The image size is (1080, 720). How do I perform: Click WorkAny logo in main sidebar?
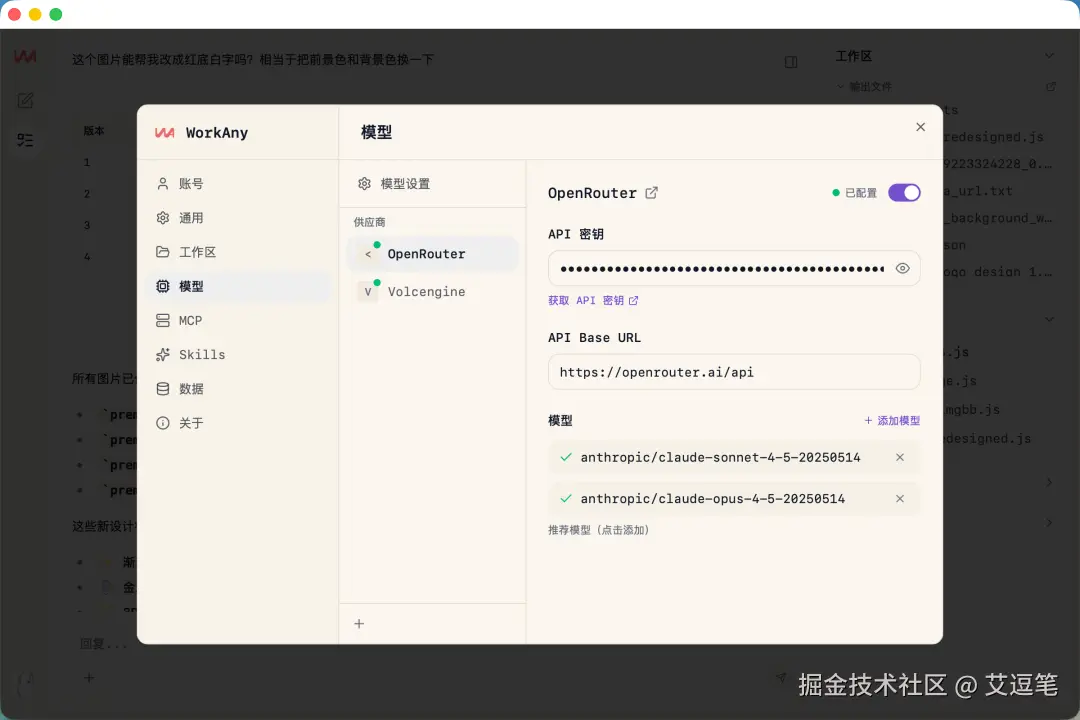point(25,56)
